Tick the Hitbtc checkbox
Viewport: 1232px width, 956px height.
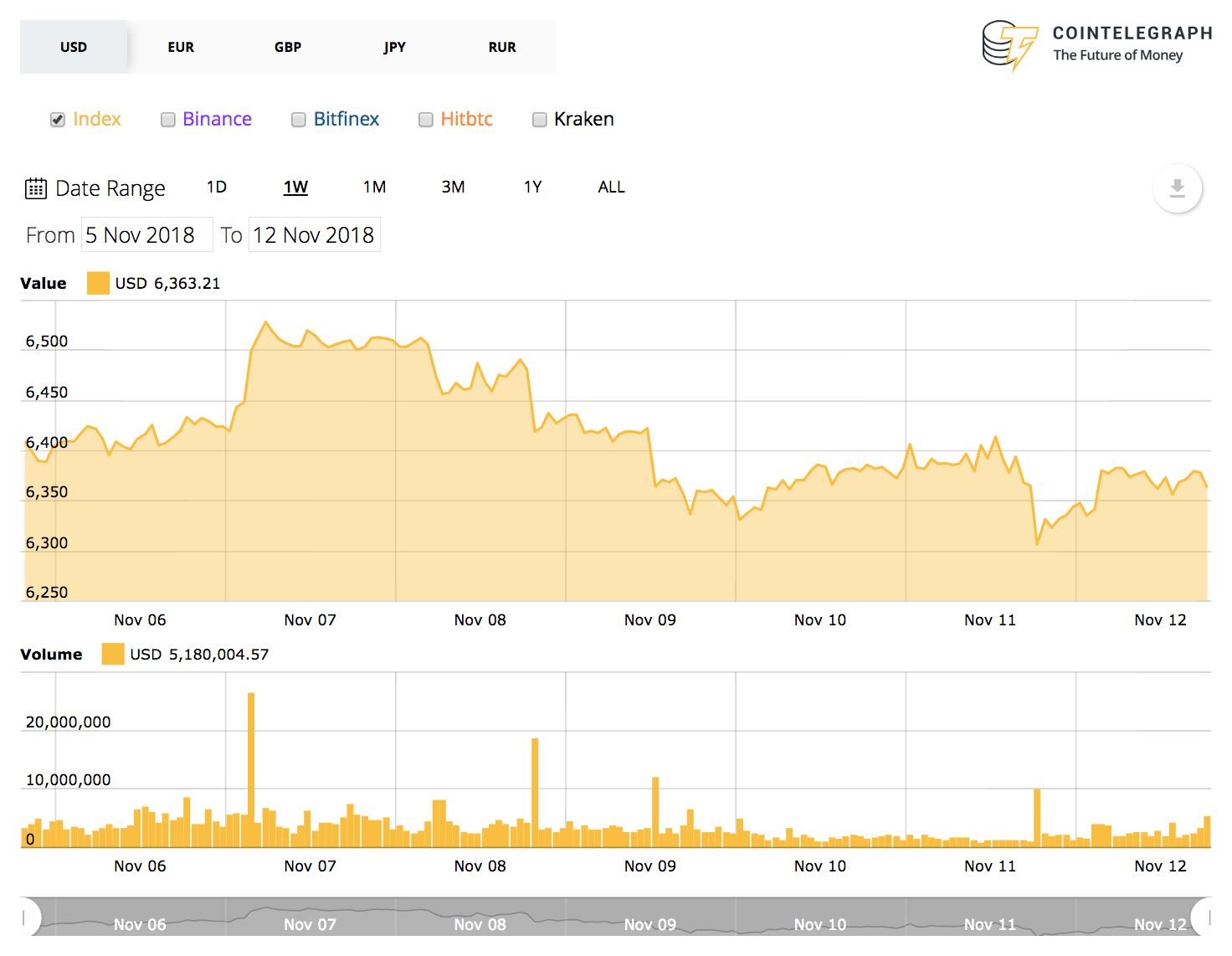point(426,120)
